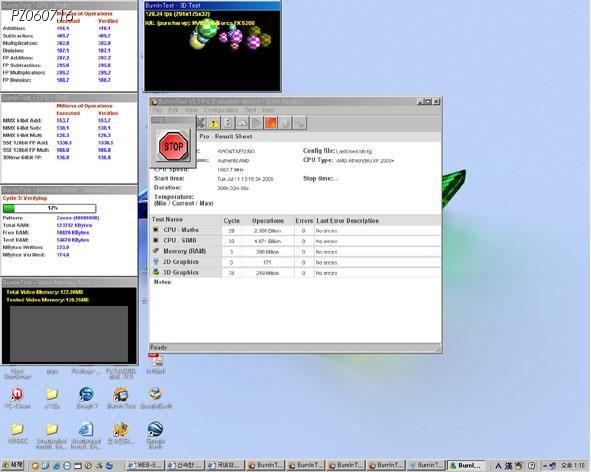Select the 3D Graphics test row
This screenshot has height=472, width=591.
[295, 273]
